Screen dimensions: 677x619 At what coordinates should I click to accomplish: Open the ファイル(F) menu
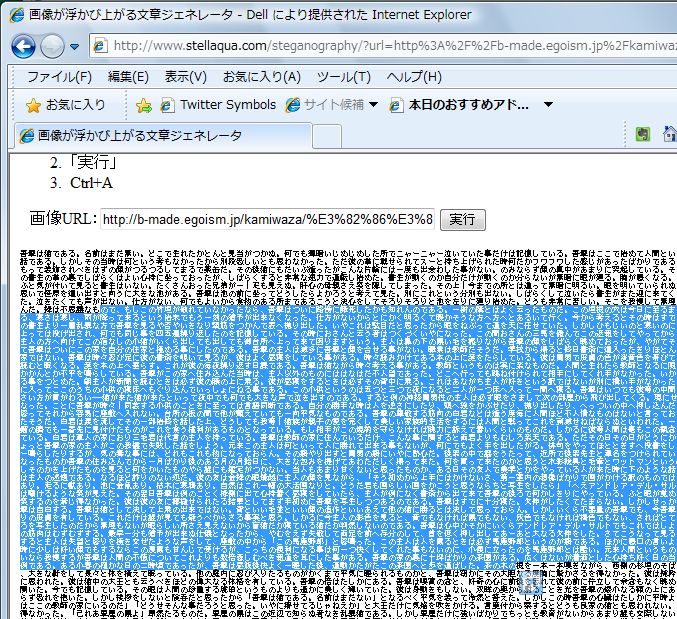tap(60, 77)
